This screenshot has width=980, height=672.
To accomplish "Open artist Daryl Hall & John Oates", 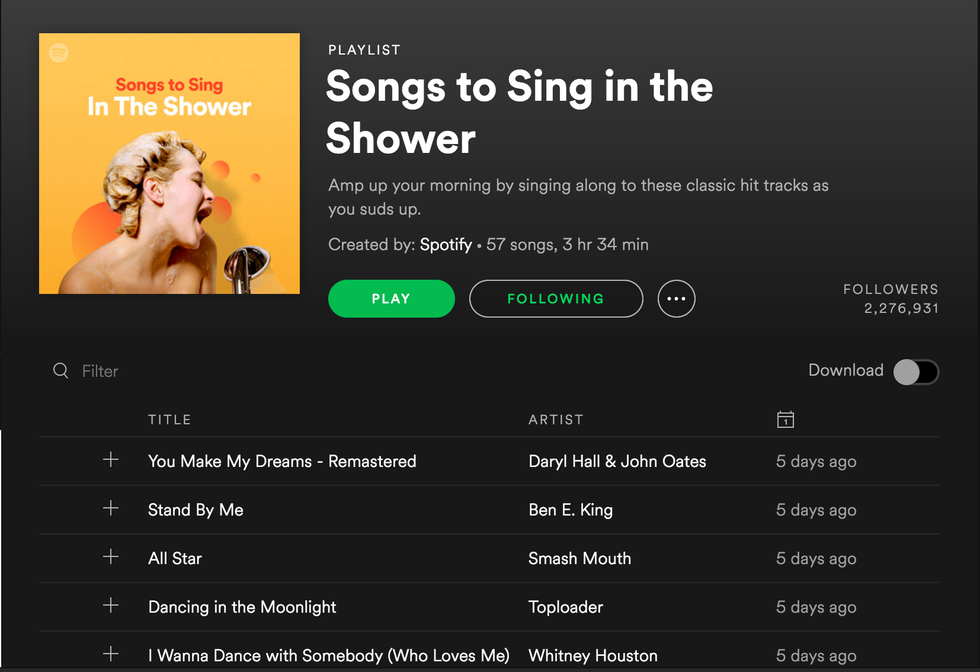I will click(617, 461).
